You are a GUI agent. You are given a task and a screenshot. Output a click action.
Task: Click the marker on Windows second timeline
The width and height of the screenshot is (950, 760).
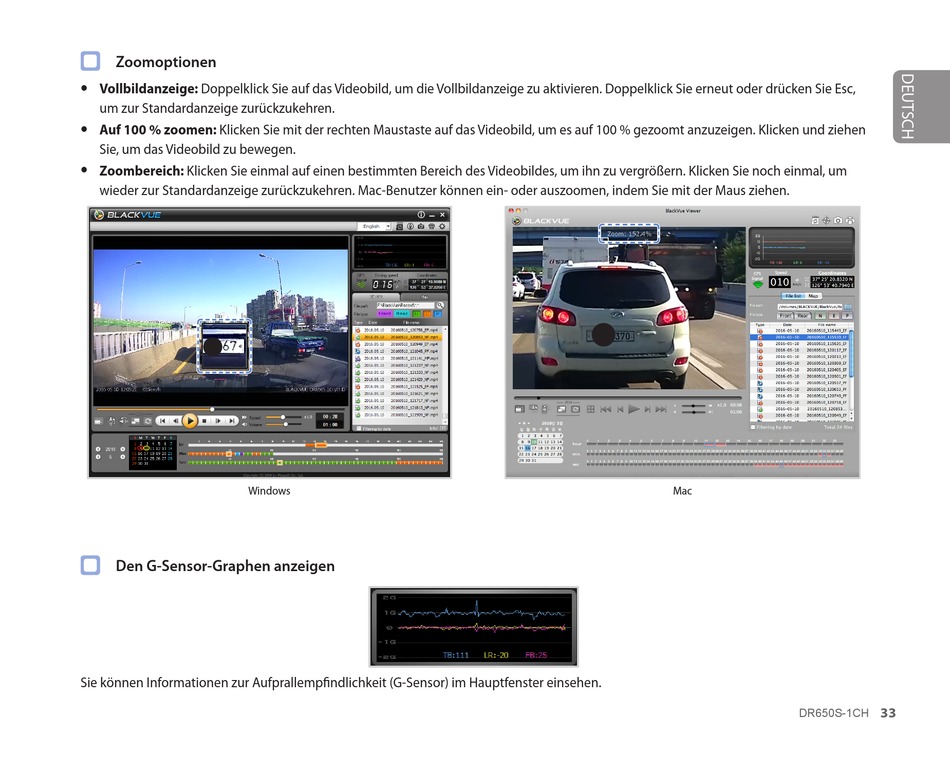280,462
